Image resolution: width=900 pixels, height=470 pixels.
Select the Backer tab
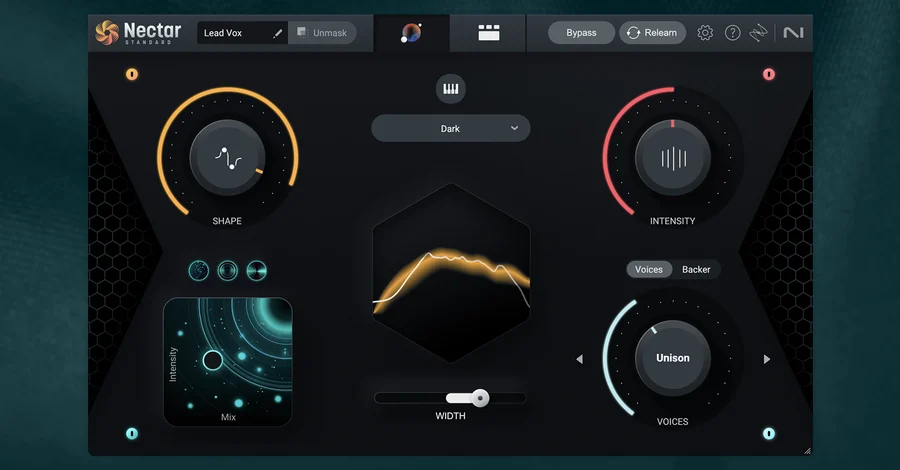coord(696,269)
